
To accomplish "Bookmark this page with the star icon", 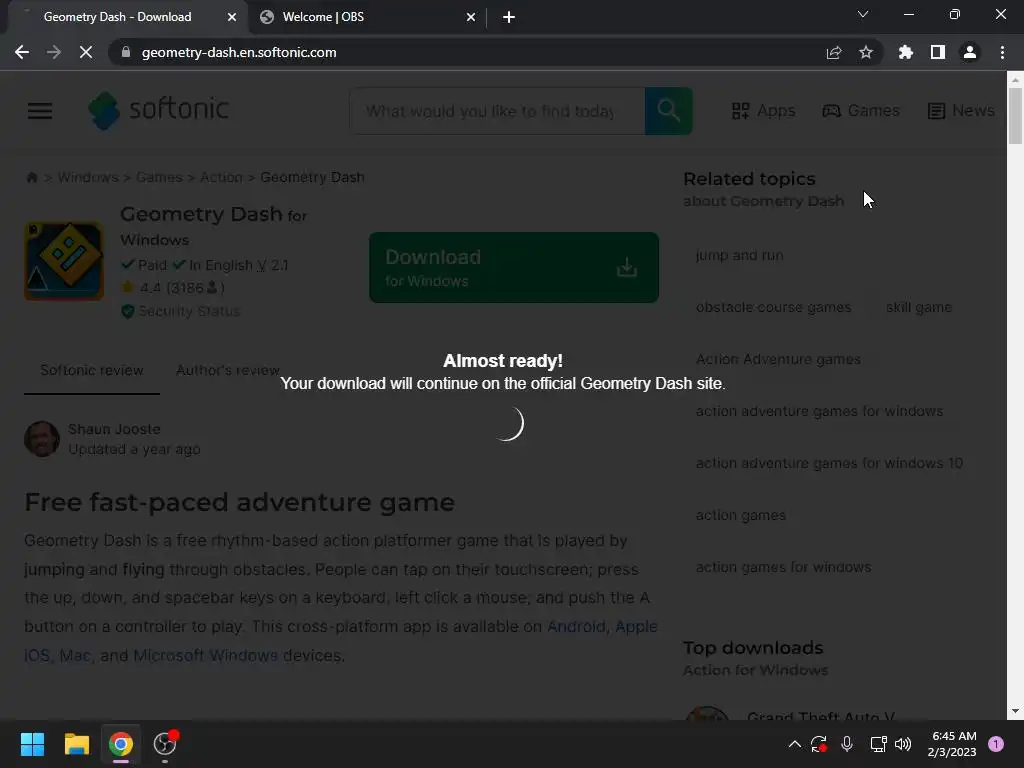I will pyautogui.click(x=866, y=52).
